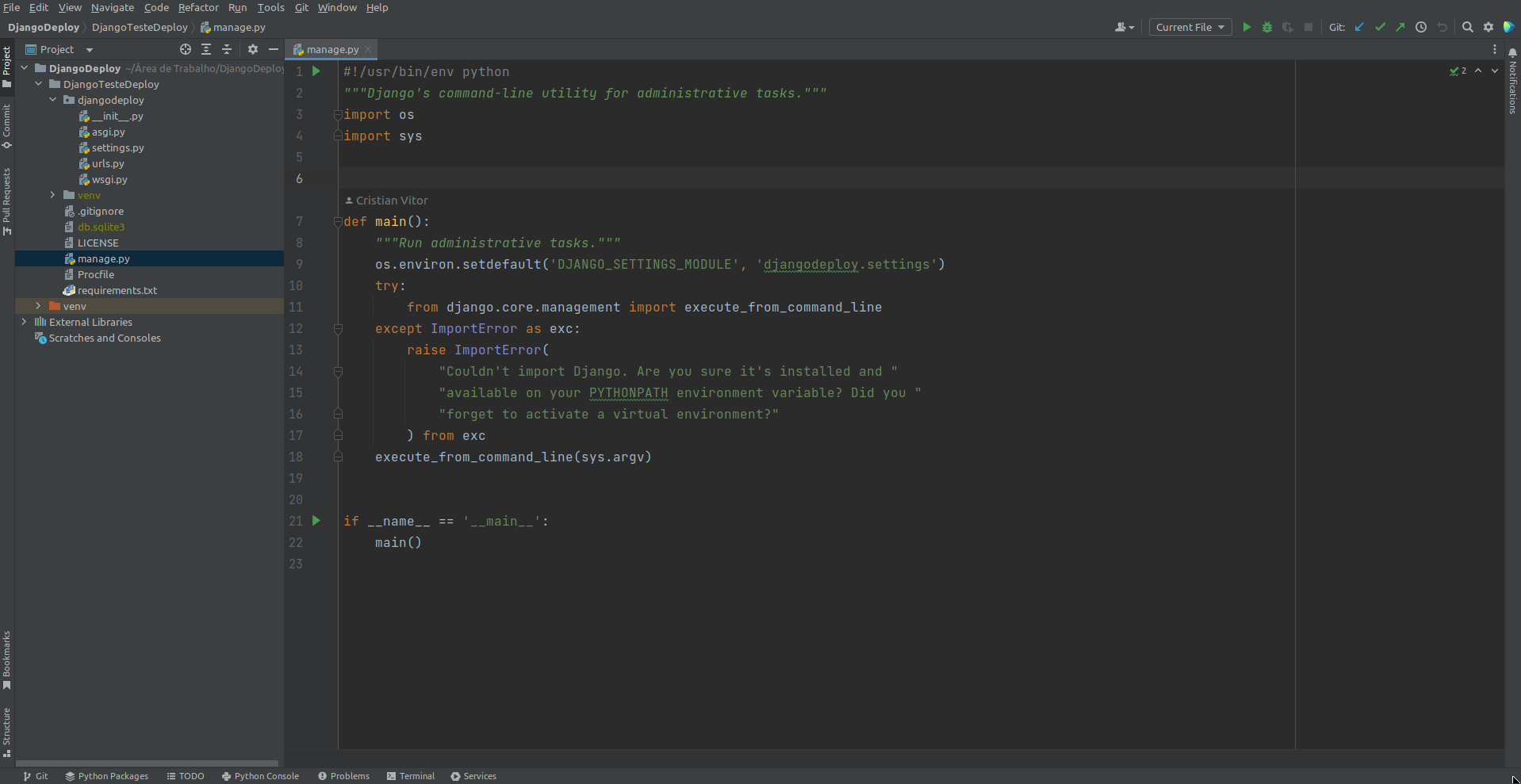Open the Python Console tool window
The width and height of the screenshot is (1521, 784).
tap(260, 776)
